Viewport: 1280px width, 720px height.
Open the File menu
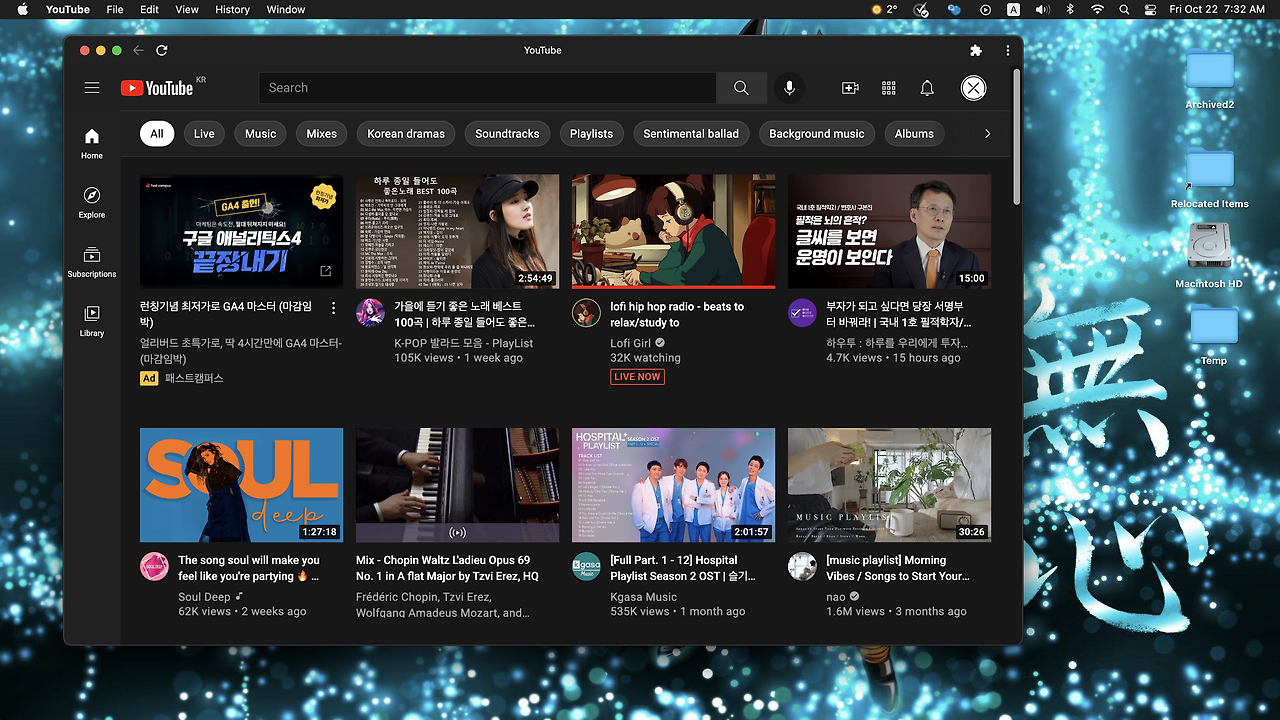(x=115, y=9)
